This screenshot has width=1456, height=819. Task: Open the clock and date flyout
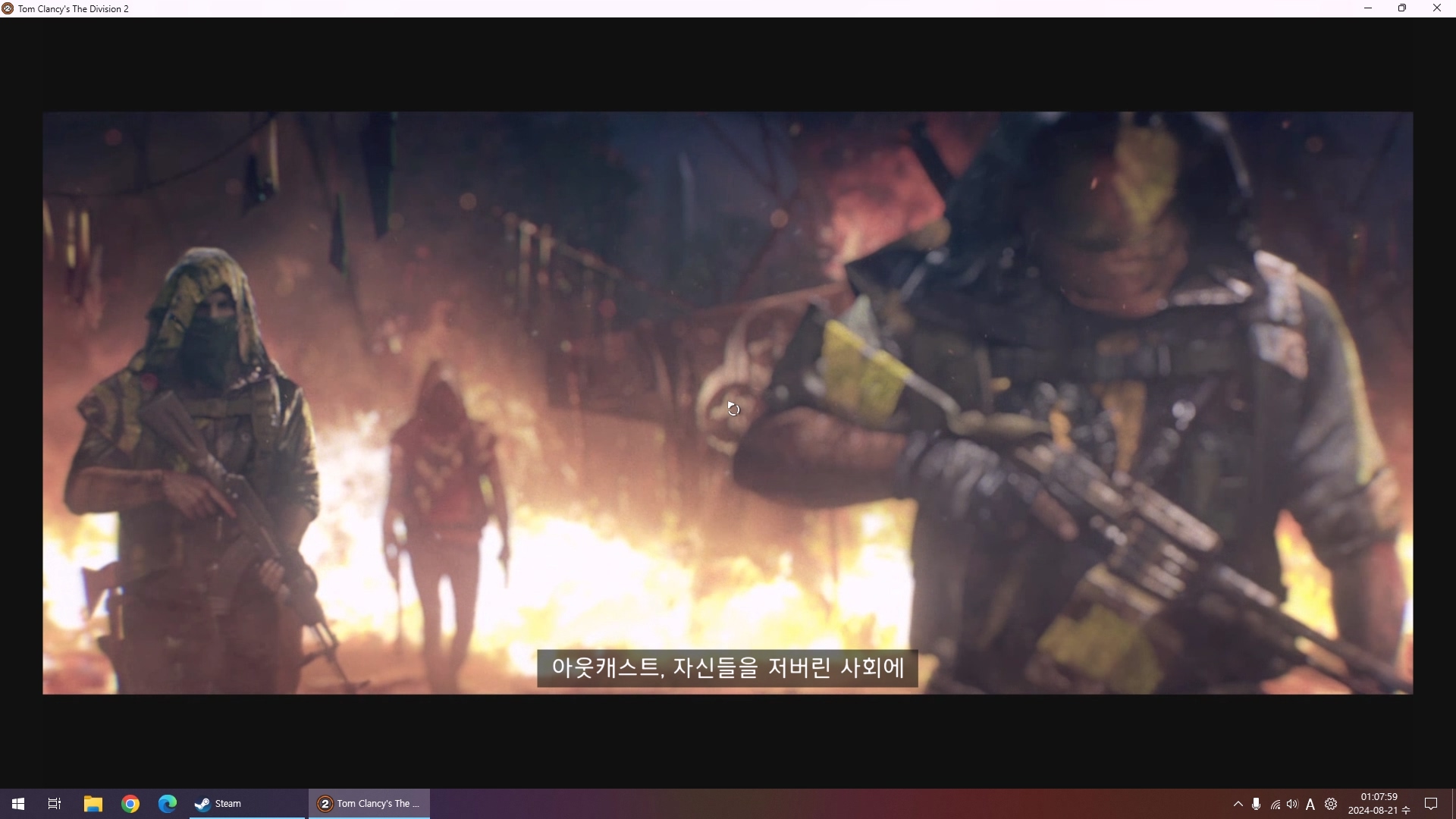point(1379,804)
